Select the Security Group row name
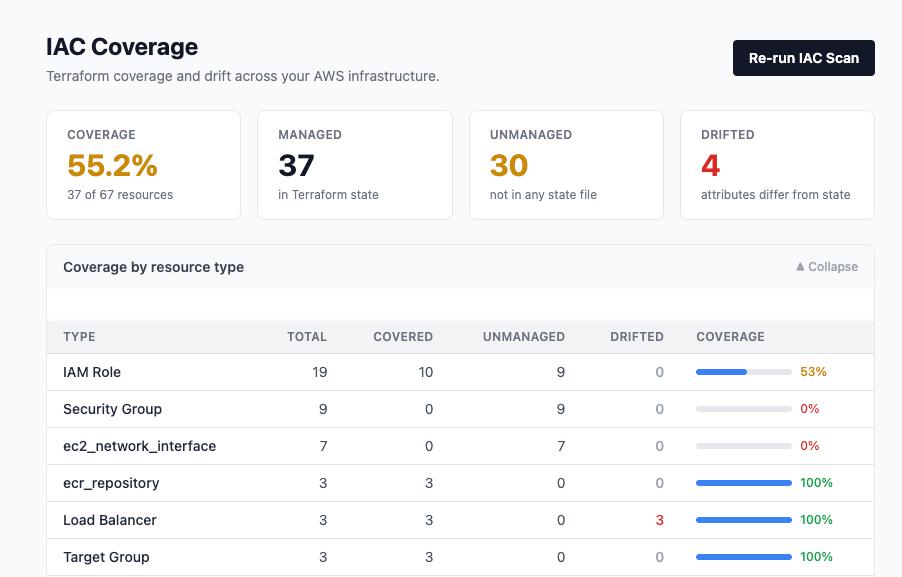Image resolution: width=902 pixels, height=577 pixels. (113, 409)
